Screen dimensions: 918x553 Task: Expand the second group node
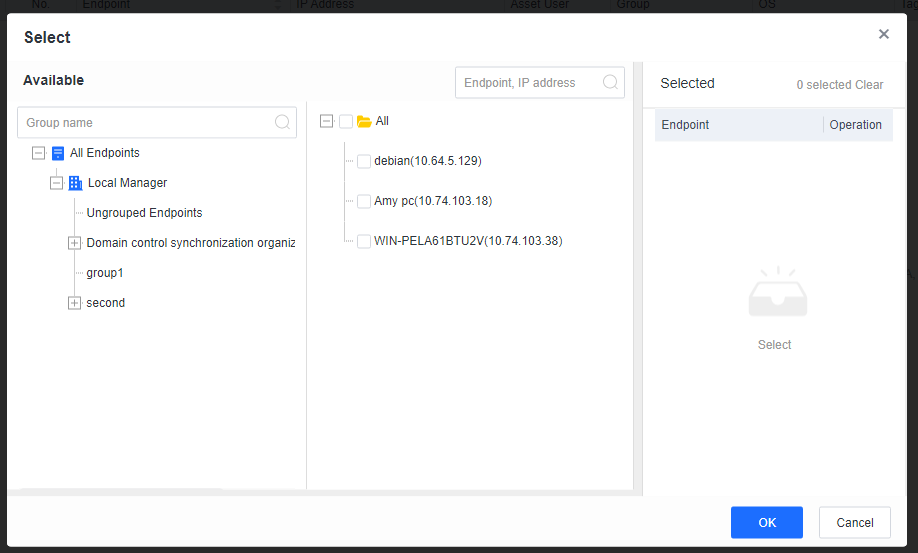[74, 303]
